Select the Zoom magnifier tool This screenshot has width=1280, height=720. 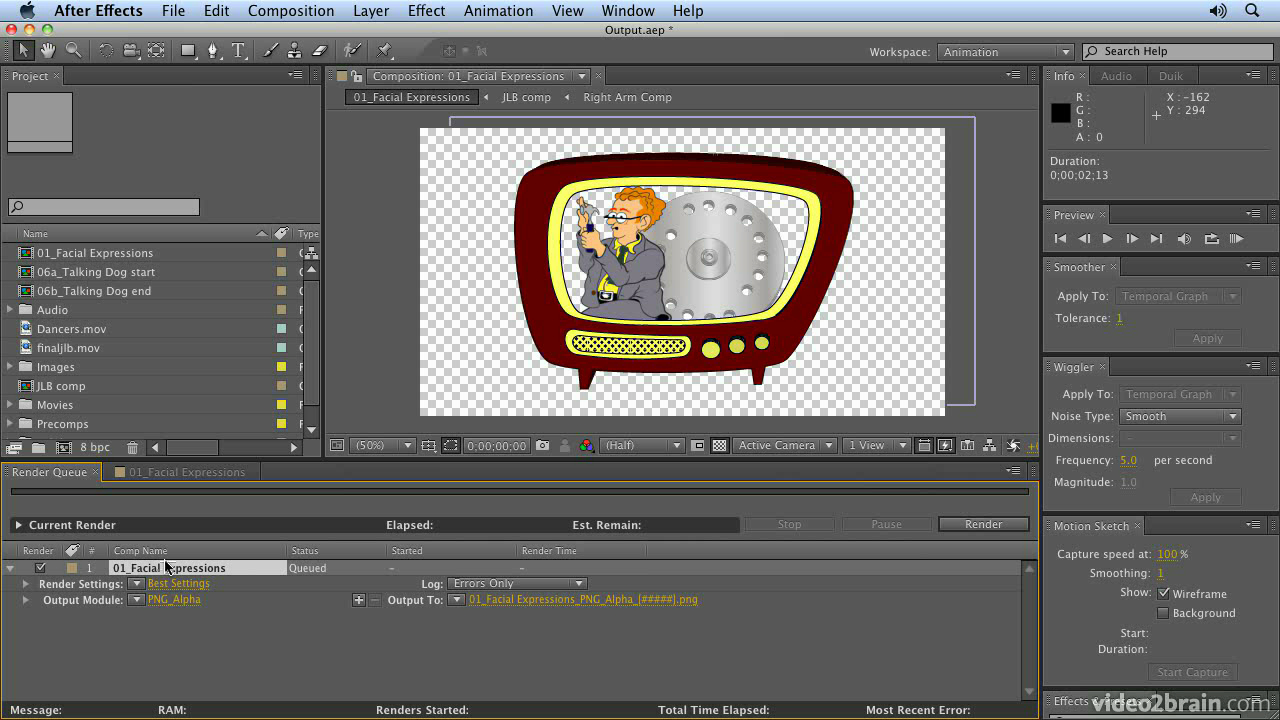[73, 50]
